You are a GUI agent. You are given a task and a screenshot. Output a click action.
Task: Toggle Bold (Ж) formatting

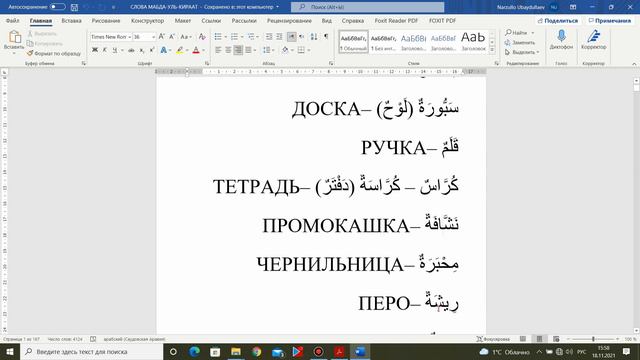tap(95, 50)
